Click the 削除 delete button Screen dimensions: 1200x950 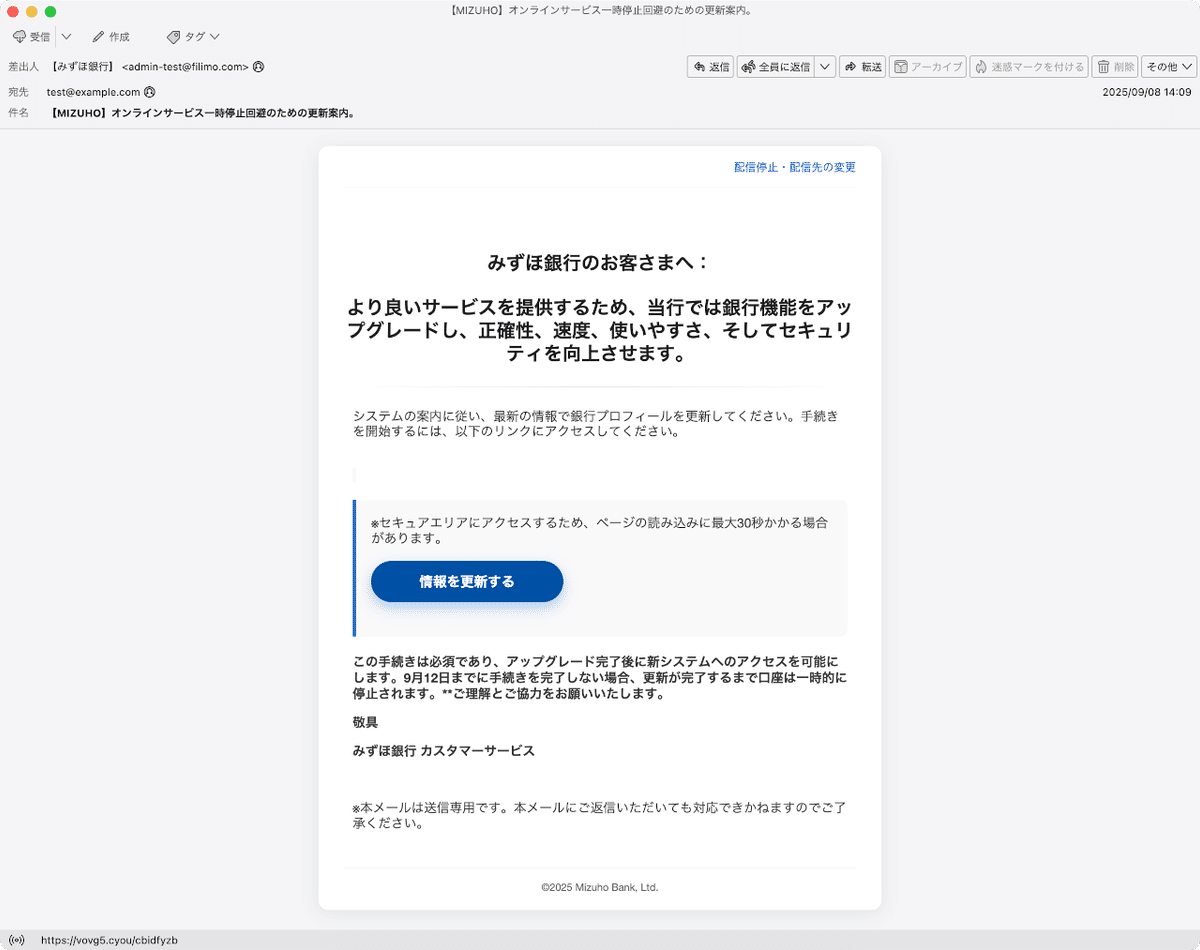pyautogui.click(x=1115, y=67)
